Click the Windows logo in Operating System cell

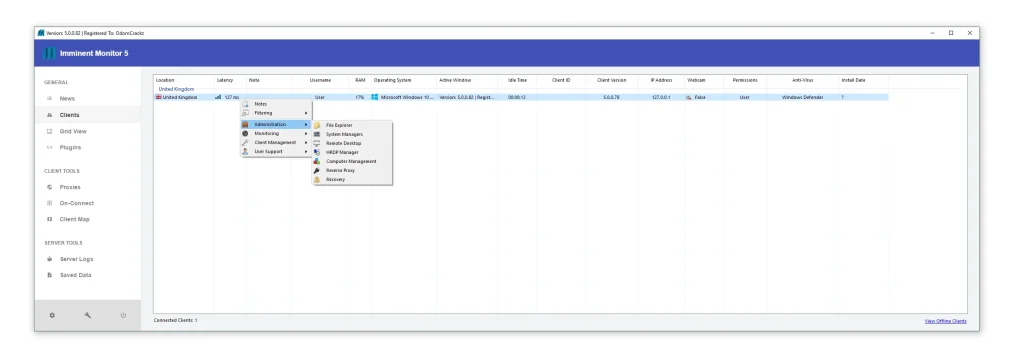[375, 97]
